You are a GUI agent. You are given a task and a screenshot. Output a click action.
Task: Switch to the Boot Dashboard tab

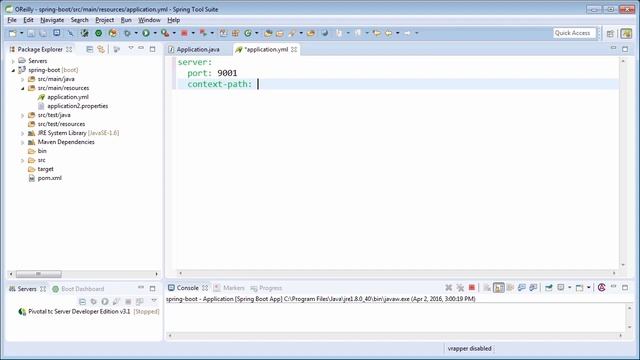(78, 289)
